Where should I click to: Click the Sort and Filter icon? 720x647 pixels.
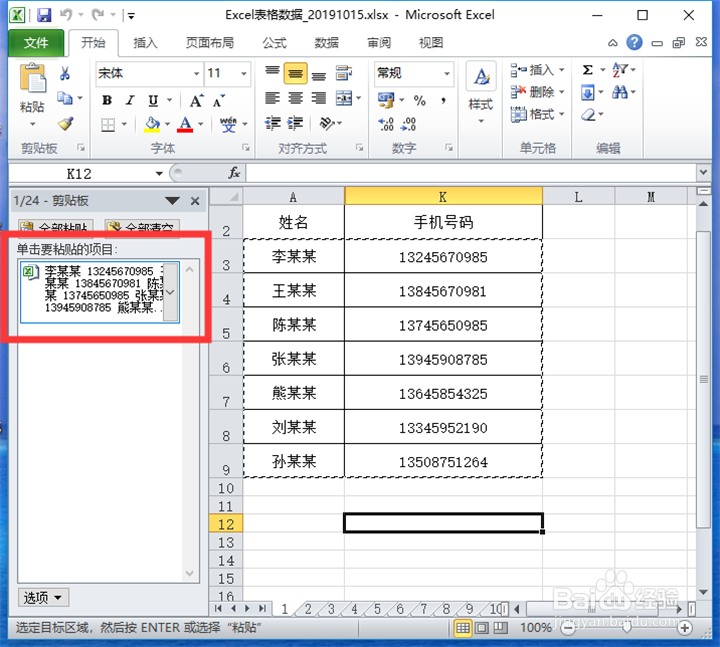coord(620,70)
